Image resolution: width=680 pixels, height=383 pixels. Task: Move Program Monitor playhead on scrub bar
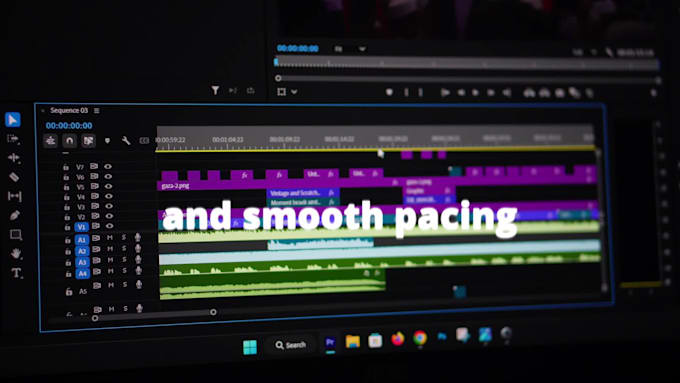276,62
